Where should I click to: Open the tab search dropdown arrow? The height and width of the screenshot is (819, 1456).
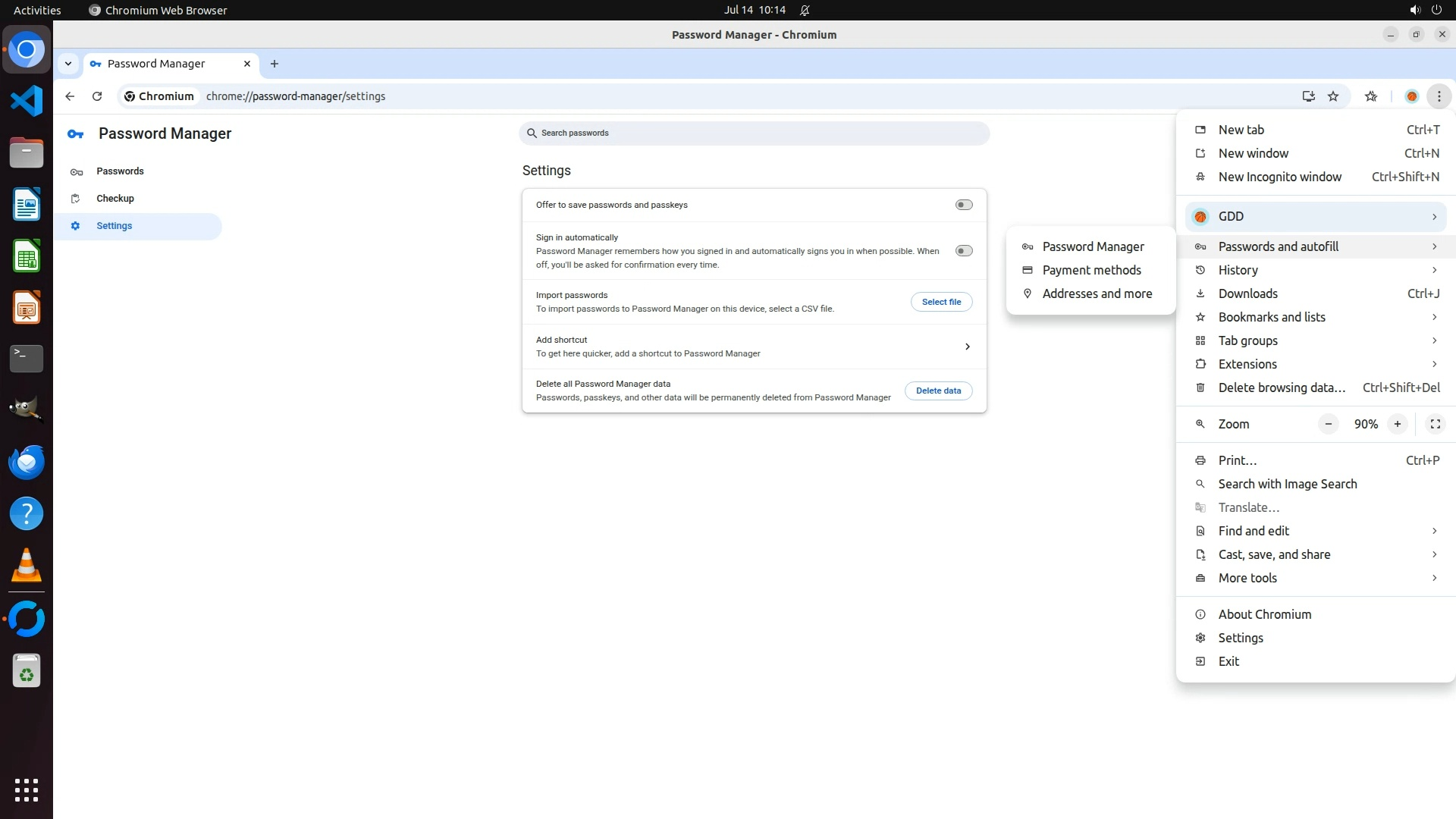(x=68, y=64)
